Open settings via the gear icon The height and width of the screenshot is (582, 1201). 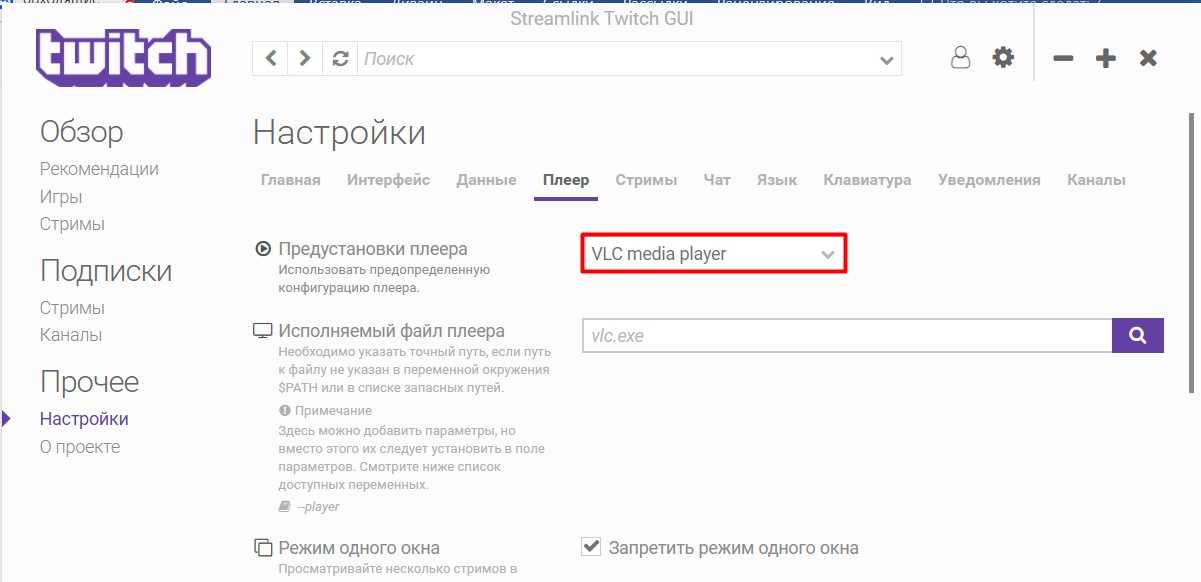[x=1003, y=58]
